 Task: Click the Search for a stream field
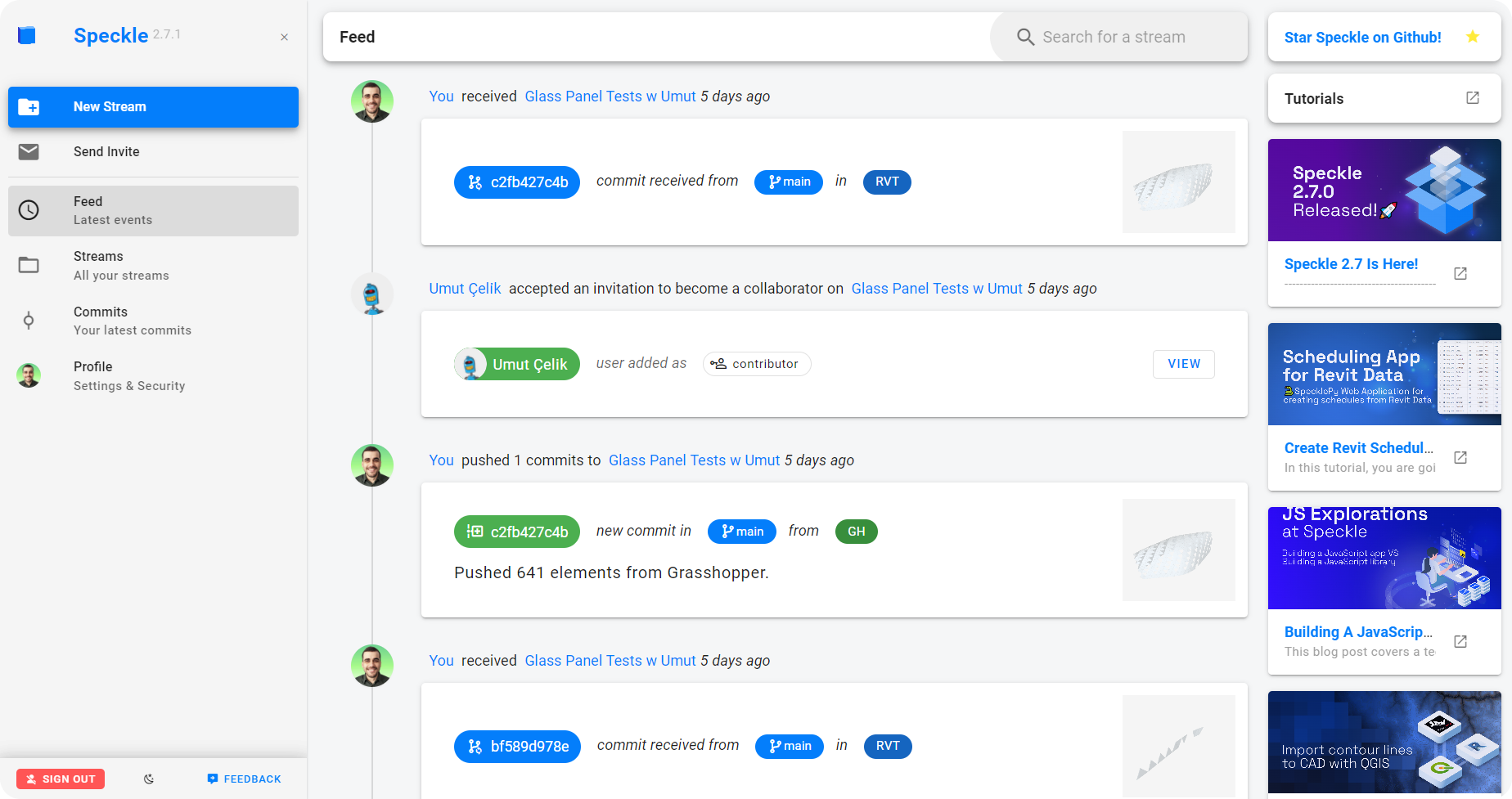pos(1119,37)
